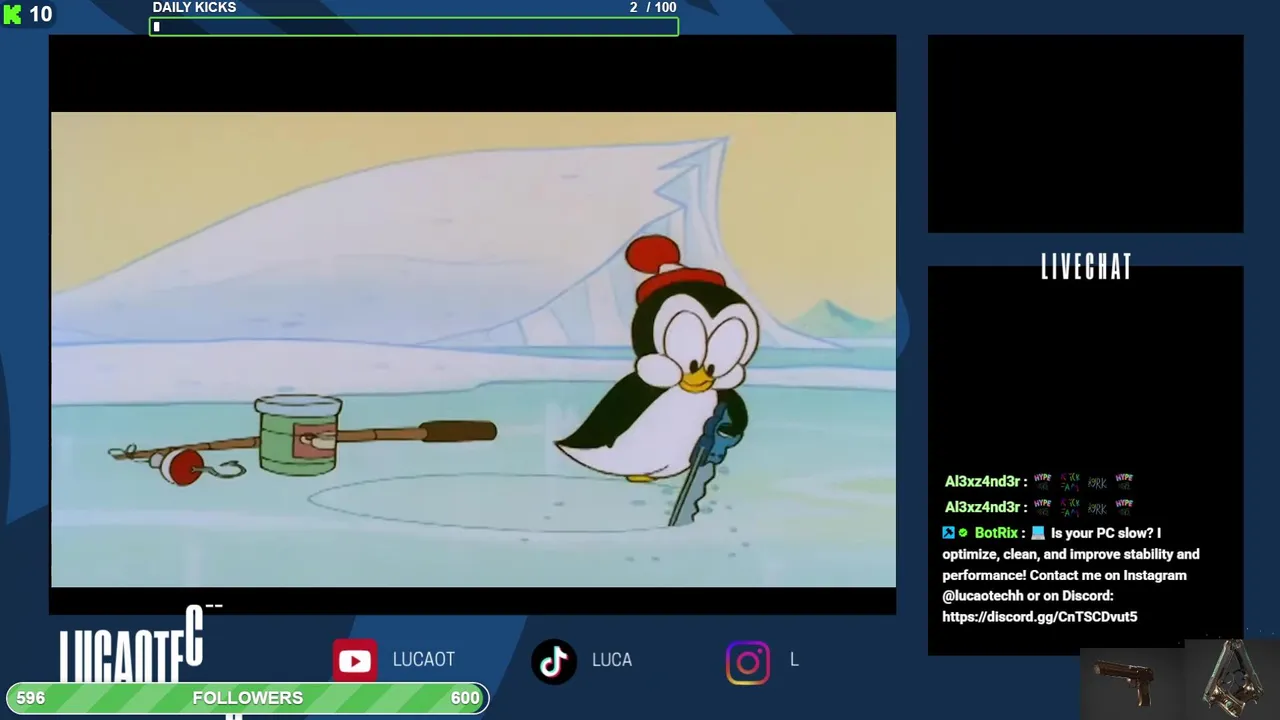Click the FOLLOWERS label on goal bar
This screenshot has width=1280, height=720.
point(247,698)
